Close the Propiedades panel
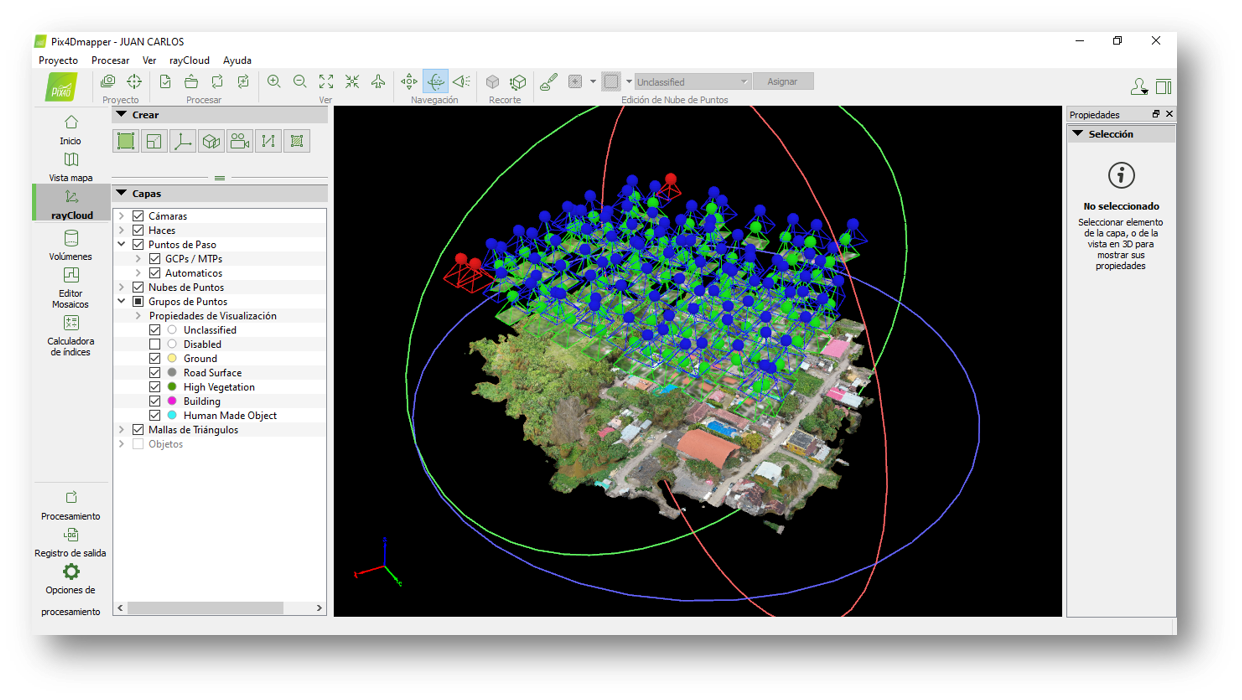This screenshot has height=700, width=1242. (1169, 114)
